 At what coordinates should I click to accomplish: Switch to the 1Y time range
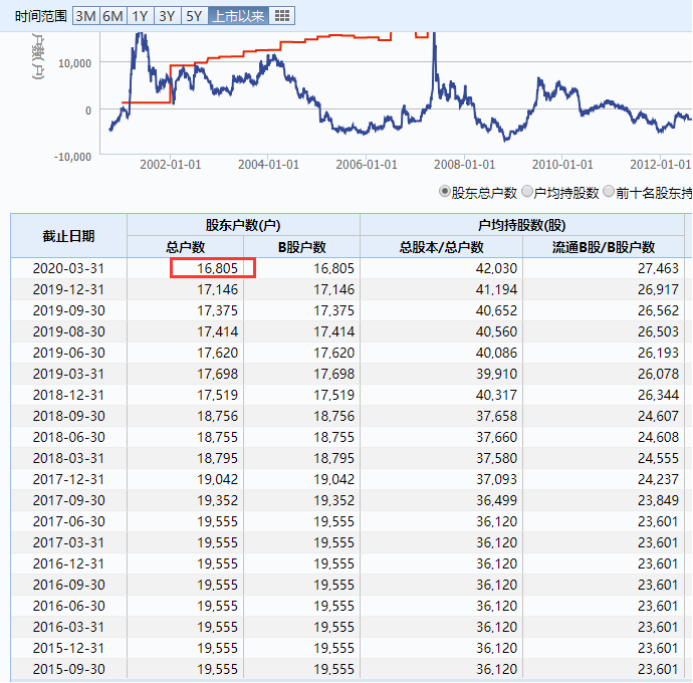click(141, 16)
